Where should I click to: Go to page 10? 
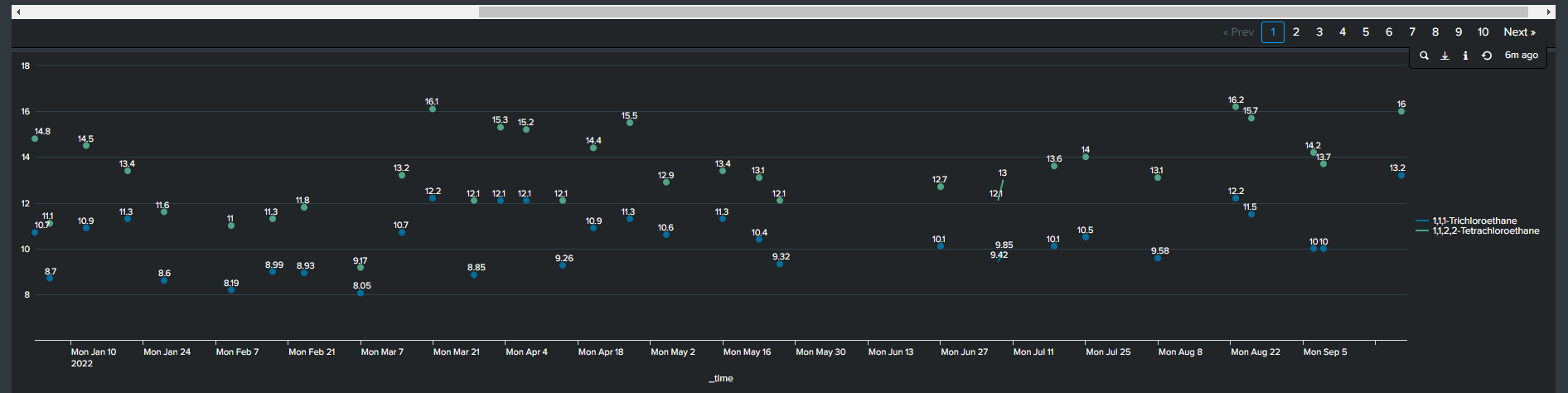pos(1483,32)
